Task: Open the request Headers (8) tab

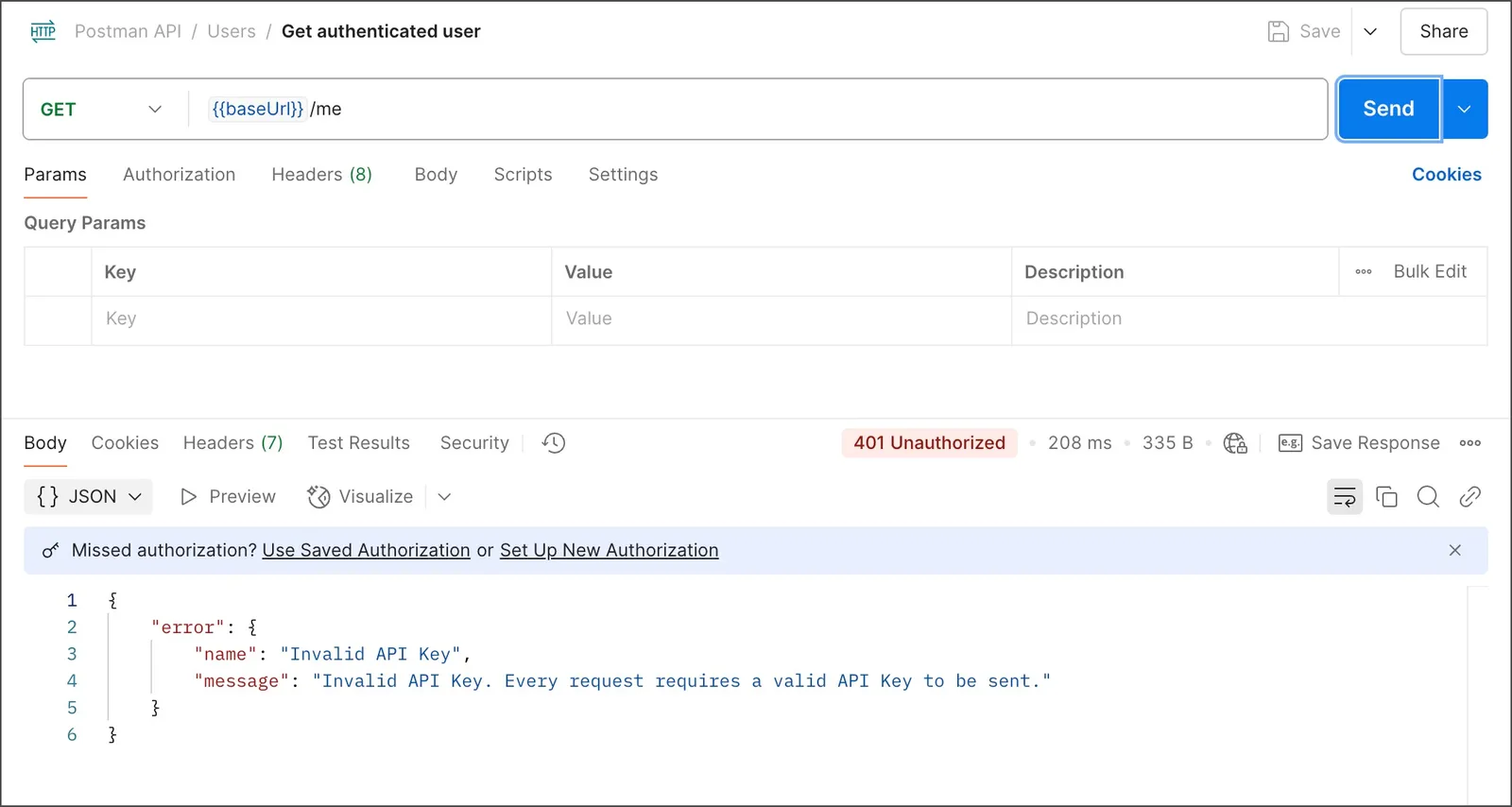Action: [x=321, y=175]
